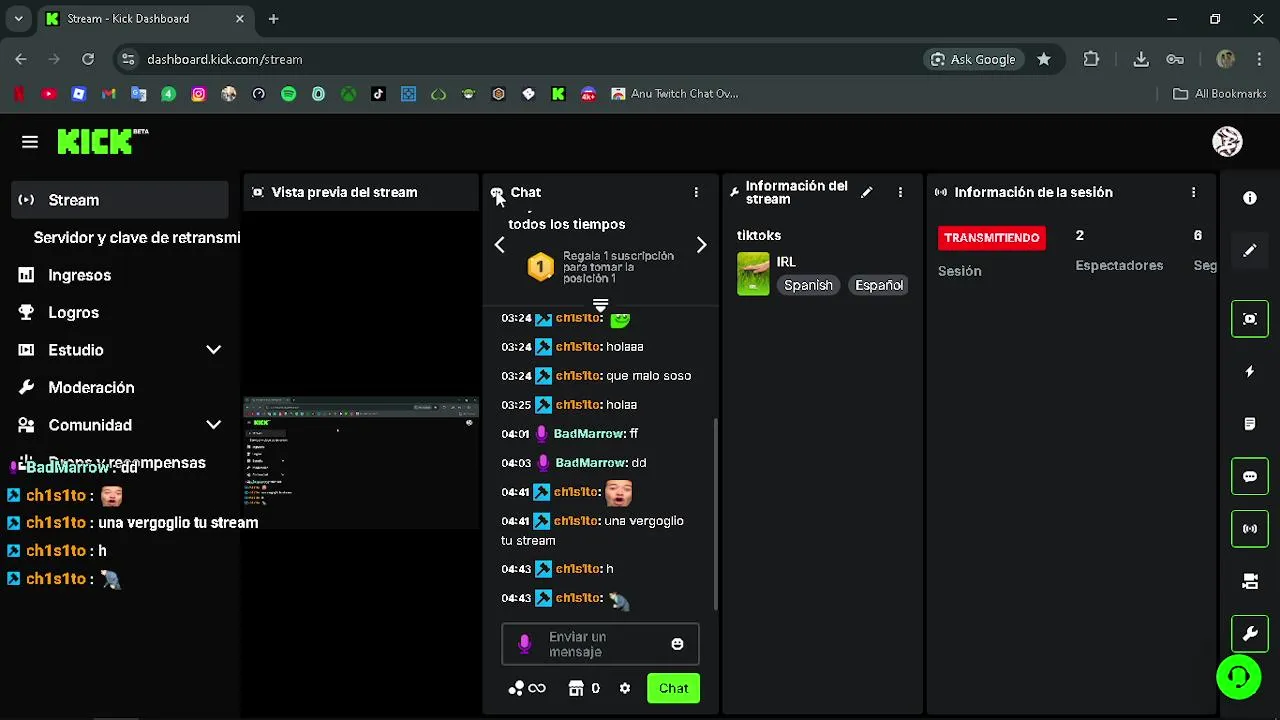This screenshot has height=720, width=1280.
Task: Reload the page with the refresh icon
Action: pyautogui.click(x=88, y=59)
